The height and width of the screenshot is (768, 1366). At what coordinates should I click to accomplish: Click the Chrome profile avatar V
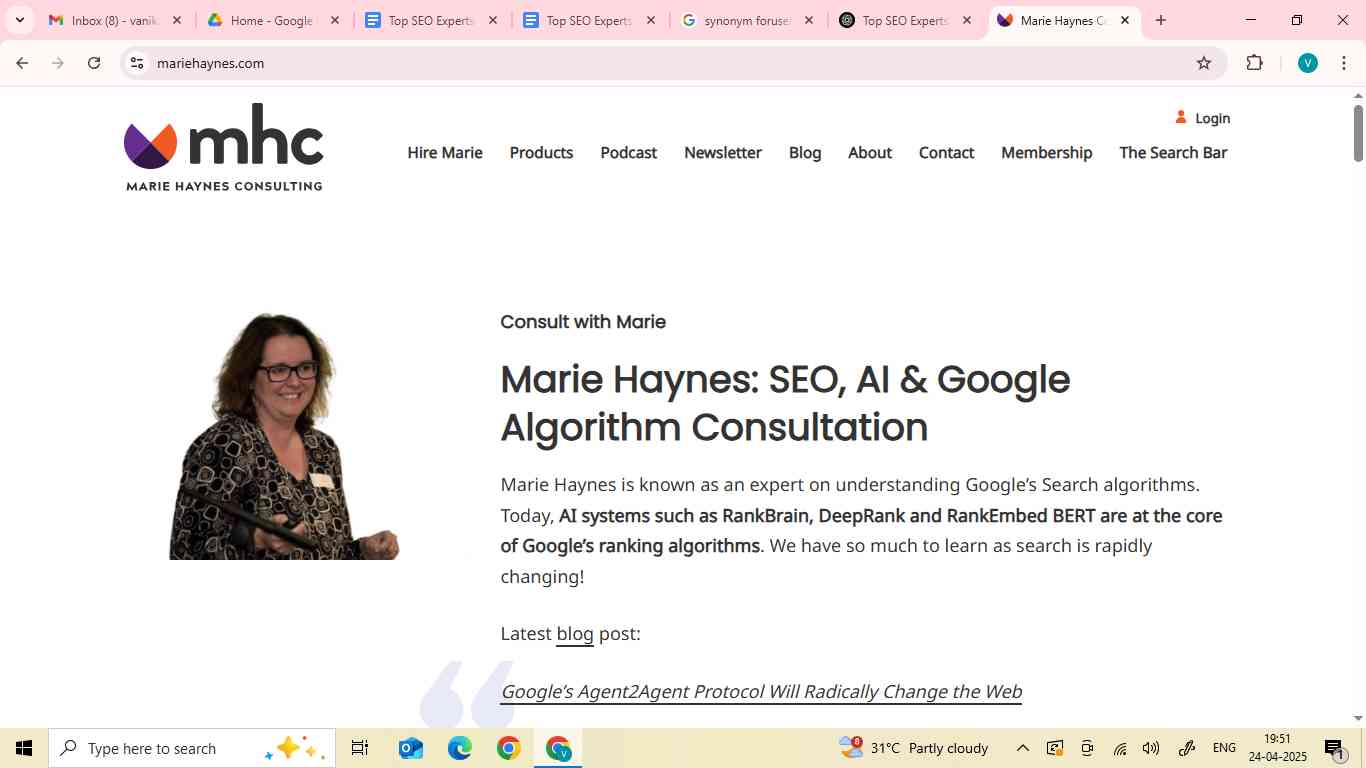[x=1306, y=62]
